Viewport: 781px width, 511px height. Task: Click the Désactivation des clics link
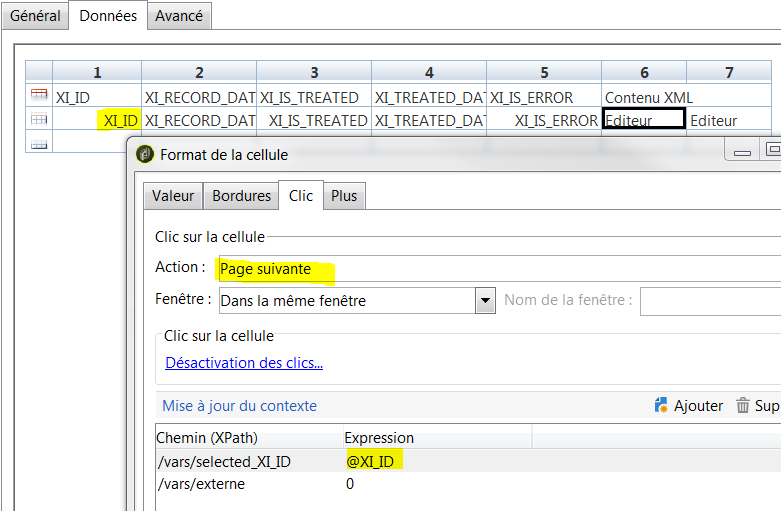click(244, 363)
